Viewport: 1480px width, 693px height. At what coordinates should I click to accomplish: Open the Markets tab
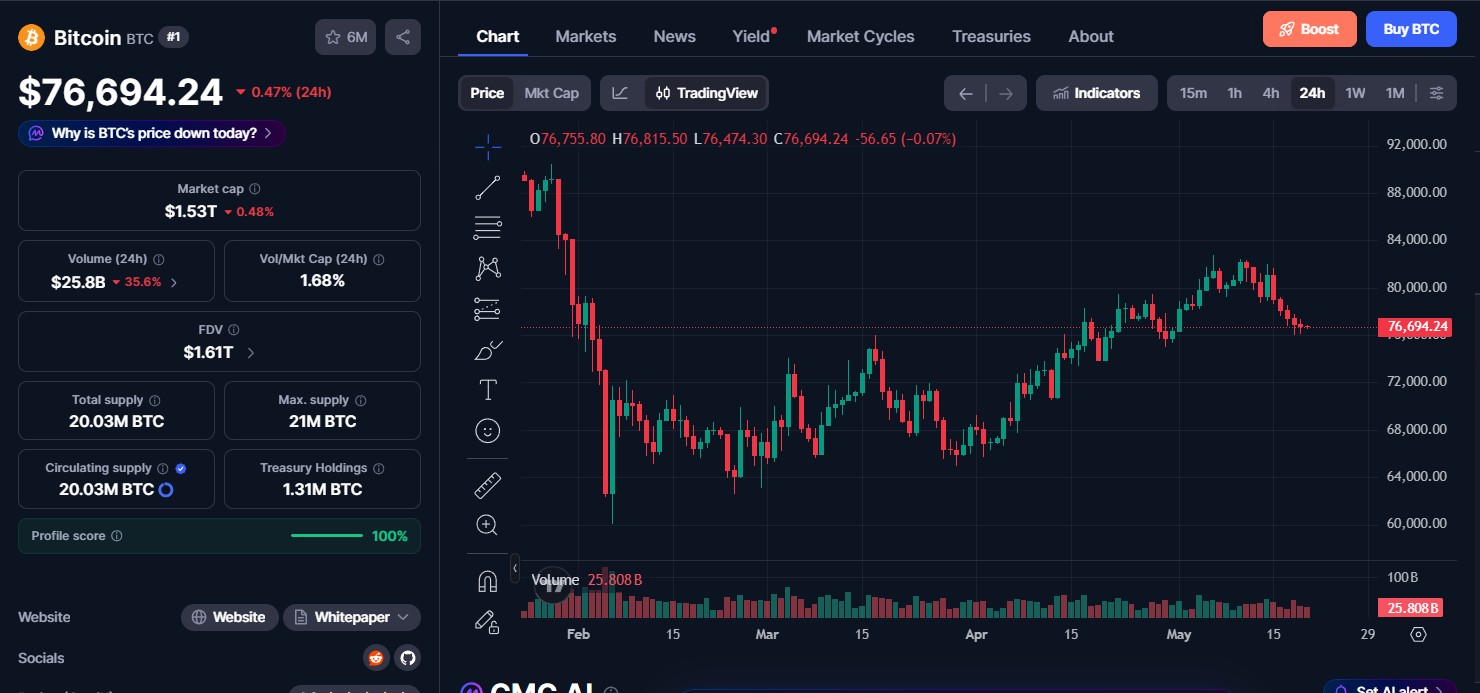click(x=586, y=36)
